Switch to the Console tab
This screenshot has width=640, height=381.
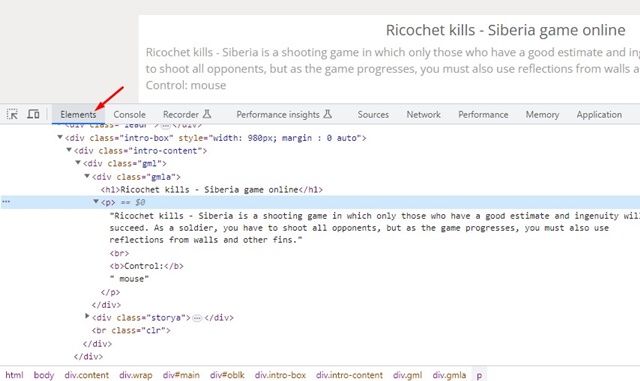pos(129,114)
